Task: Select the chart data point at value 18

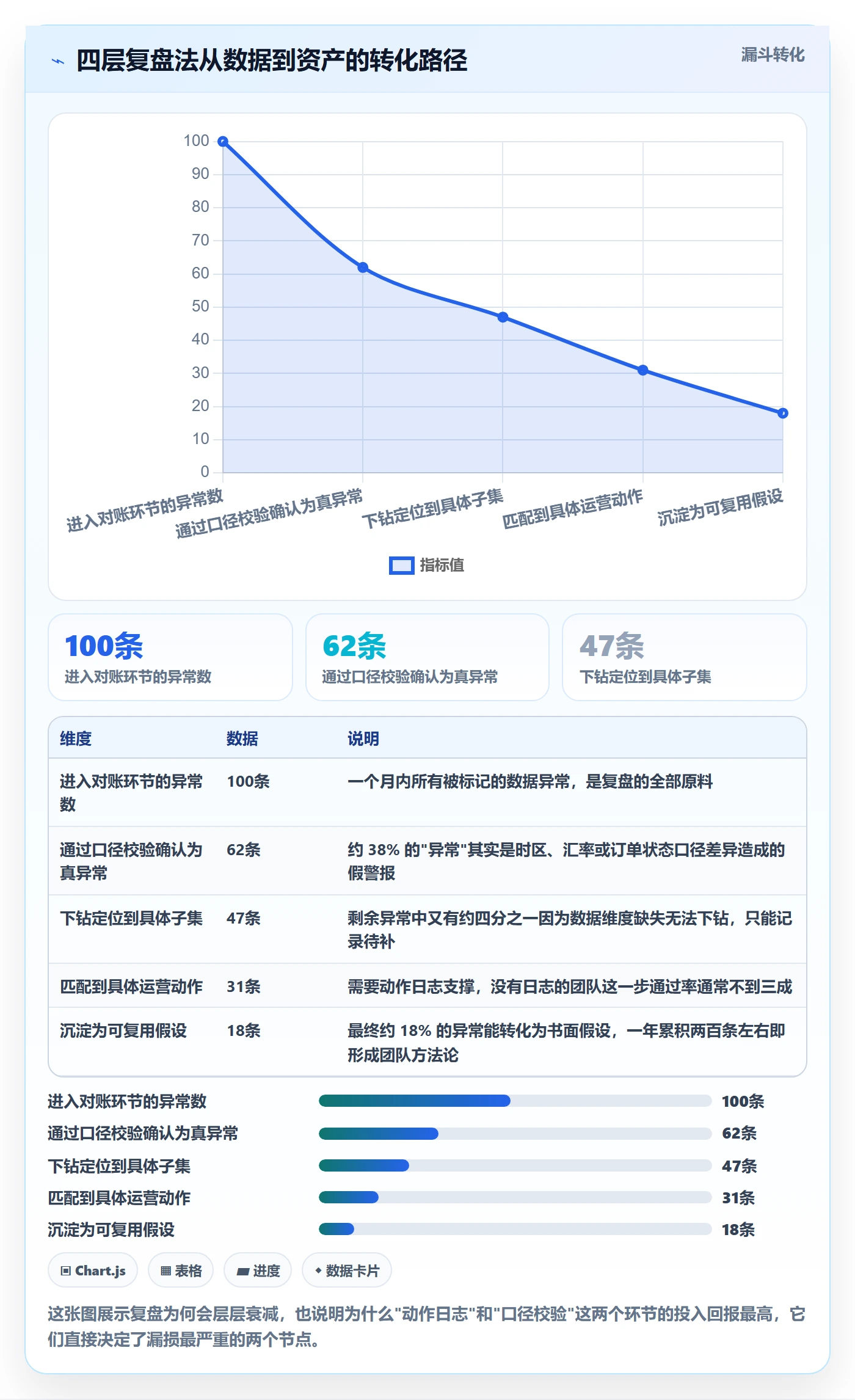Action: pos(782,413)
